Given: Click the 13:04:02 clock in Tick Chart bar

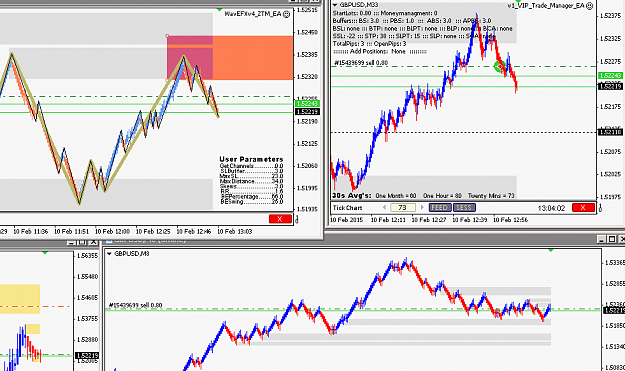Looking at the screenshot, I should coord(551,208).
